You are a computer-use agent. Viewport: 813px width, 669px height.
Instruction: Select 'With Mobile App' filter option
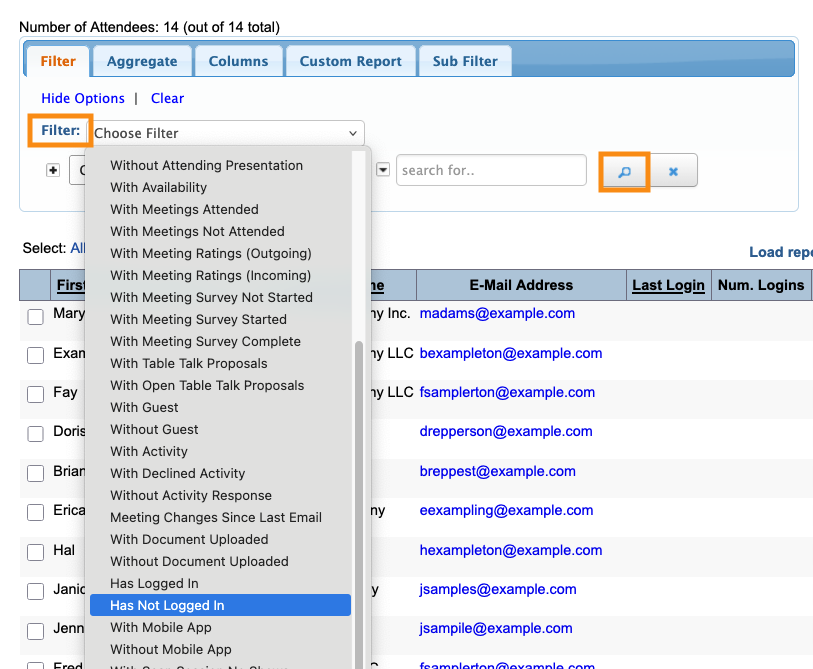pyautogui.click(x=220, y=628)
